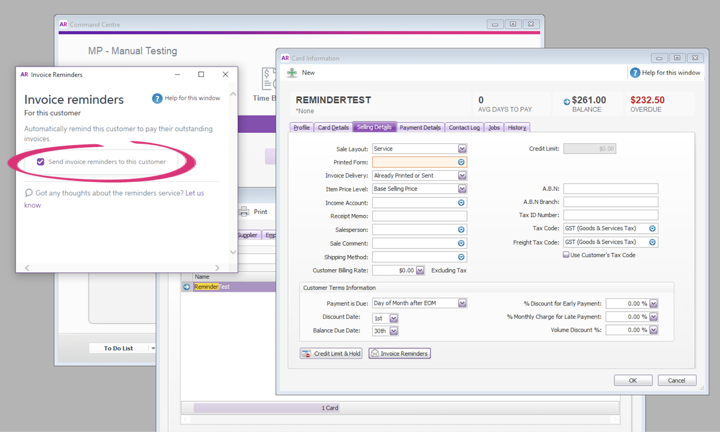Click the green New card plus icon

click(x=292, y=73)
